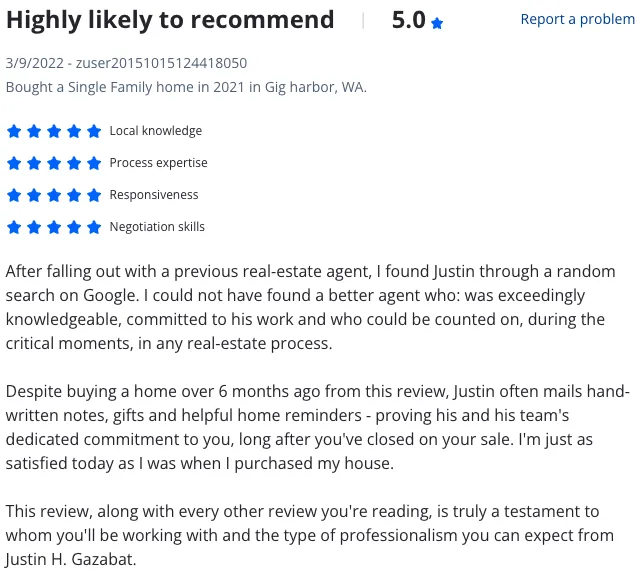This screenshot has height=573, width=643.
Task: Click the Process expertise label
Action: (158, 163)
